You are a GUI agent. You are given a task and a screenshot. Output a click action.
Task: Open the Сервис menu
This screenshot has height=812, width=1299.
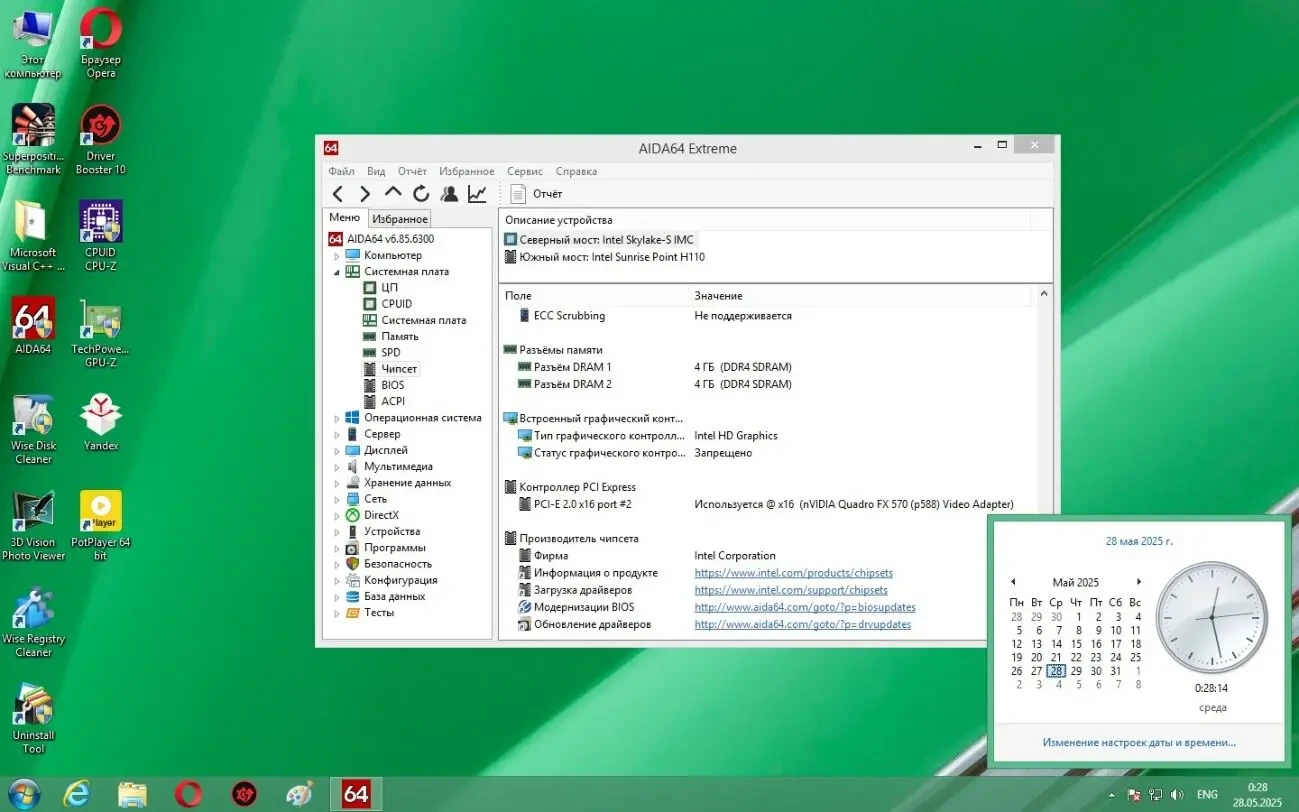pos(524,171)
